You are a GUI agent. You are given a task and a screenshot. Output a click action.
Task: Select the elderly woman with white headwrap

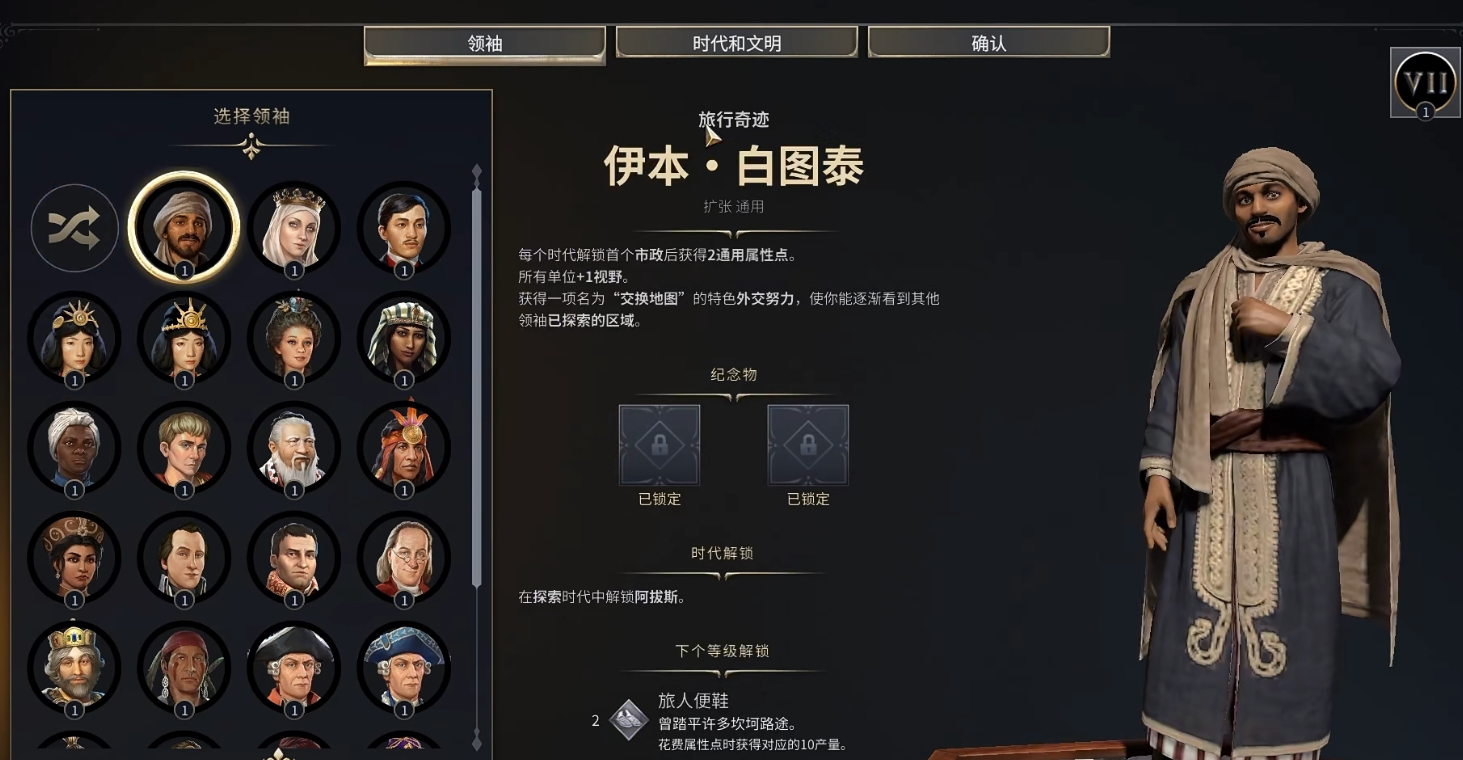point(74,448)
